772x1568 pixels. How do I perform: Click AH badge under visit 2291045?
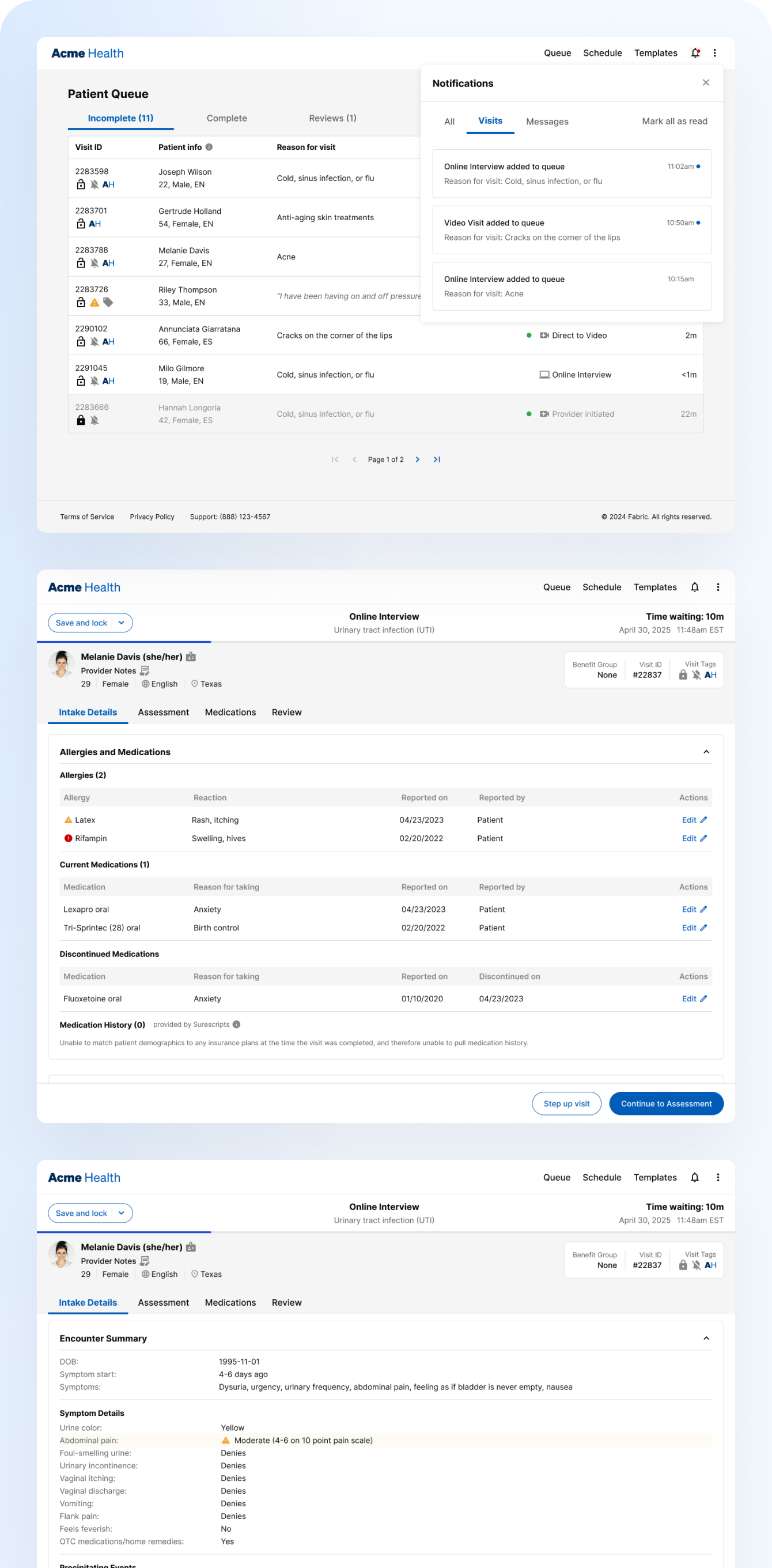[108, 381]
